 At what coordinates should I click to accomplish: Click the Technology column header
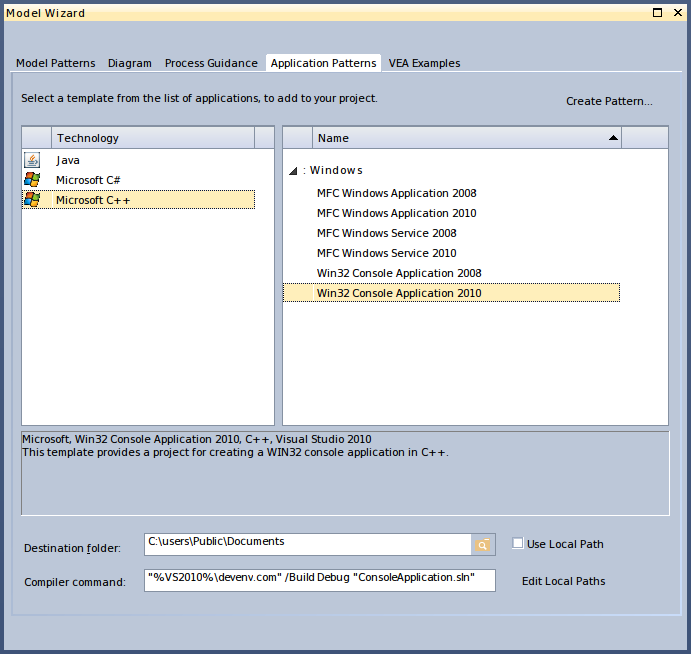click(152, 138)
